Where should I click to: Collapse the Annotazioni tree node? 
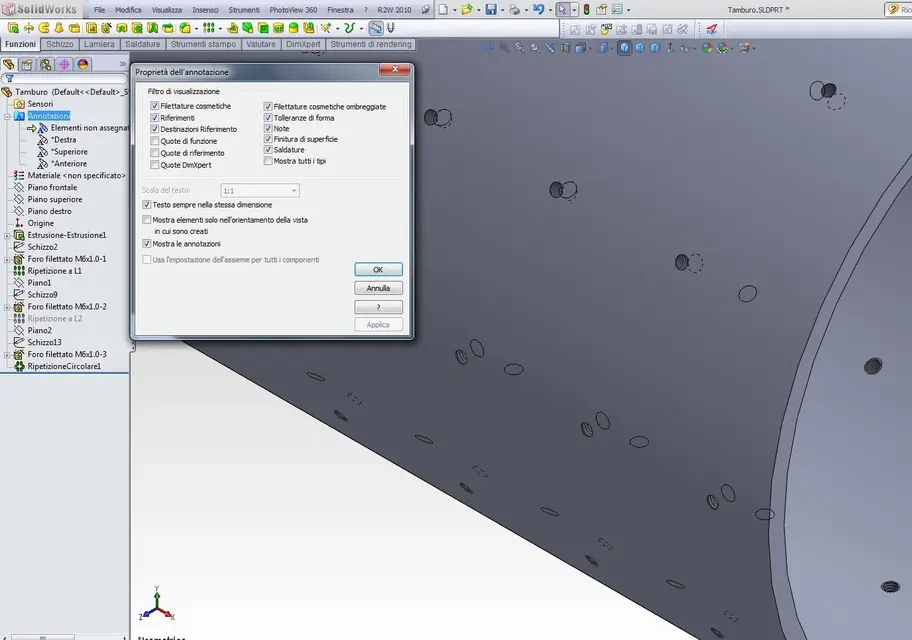(7, 116)
